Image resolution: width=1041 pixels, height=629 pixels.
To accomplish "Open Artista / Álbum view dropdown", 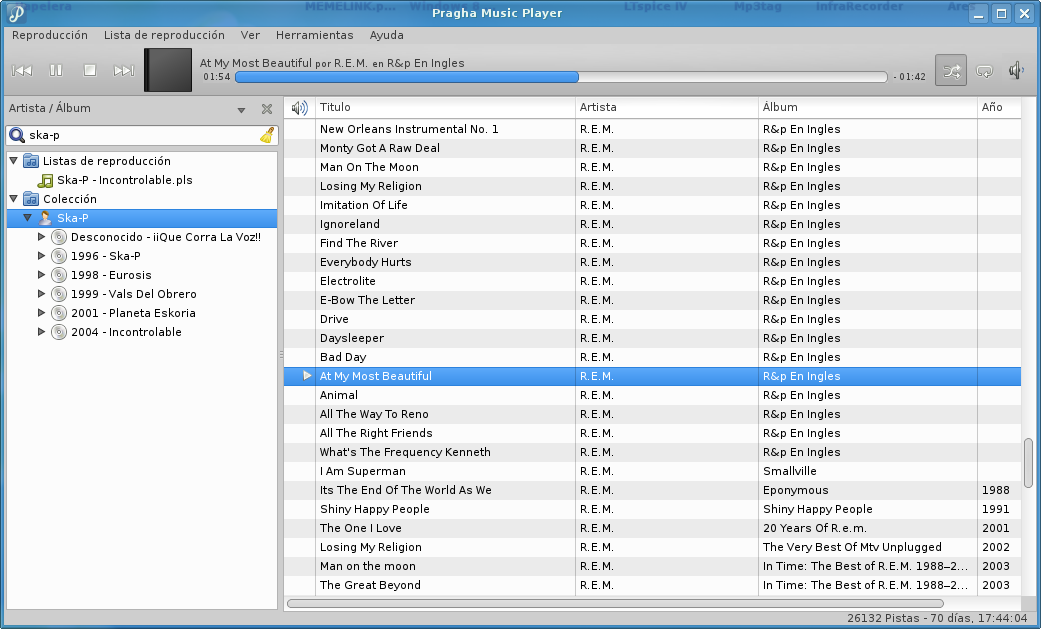I will point(242,110).
